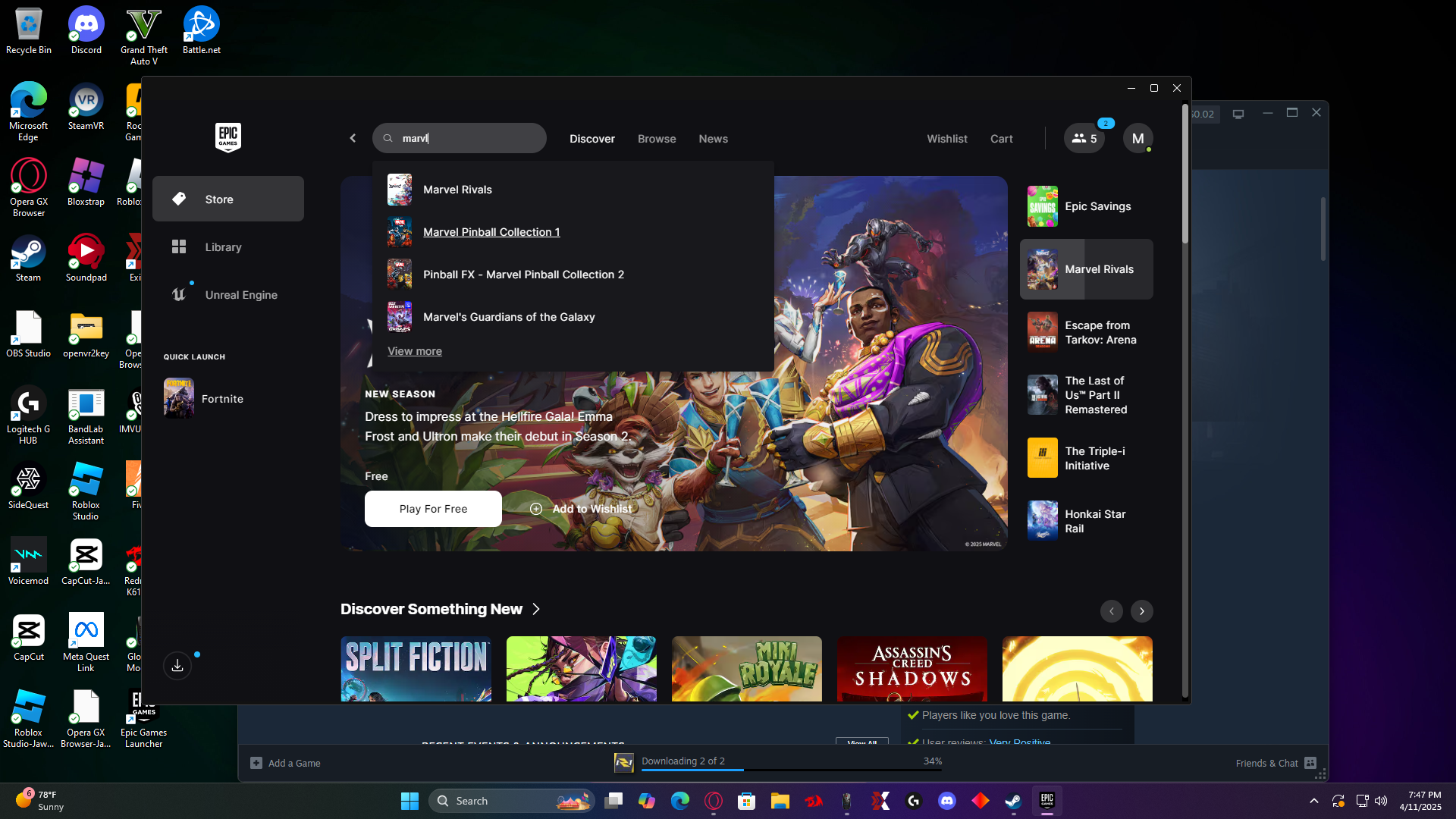Select Marvel's Guardians of the Galaxy suggestion
Screen dimensions: 1456x819
point(573,317)
